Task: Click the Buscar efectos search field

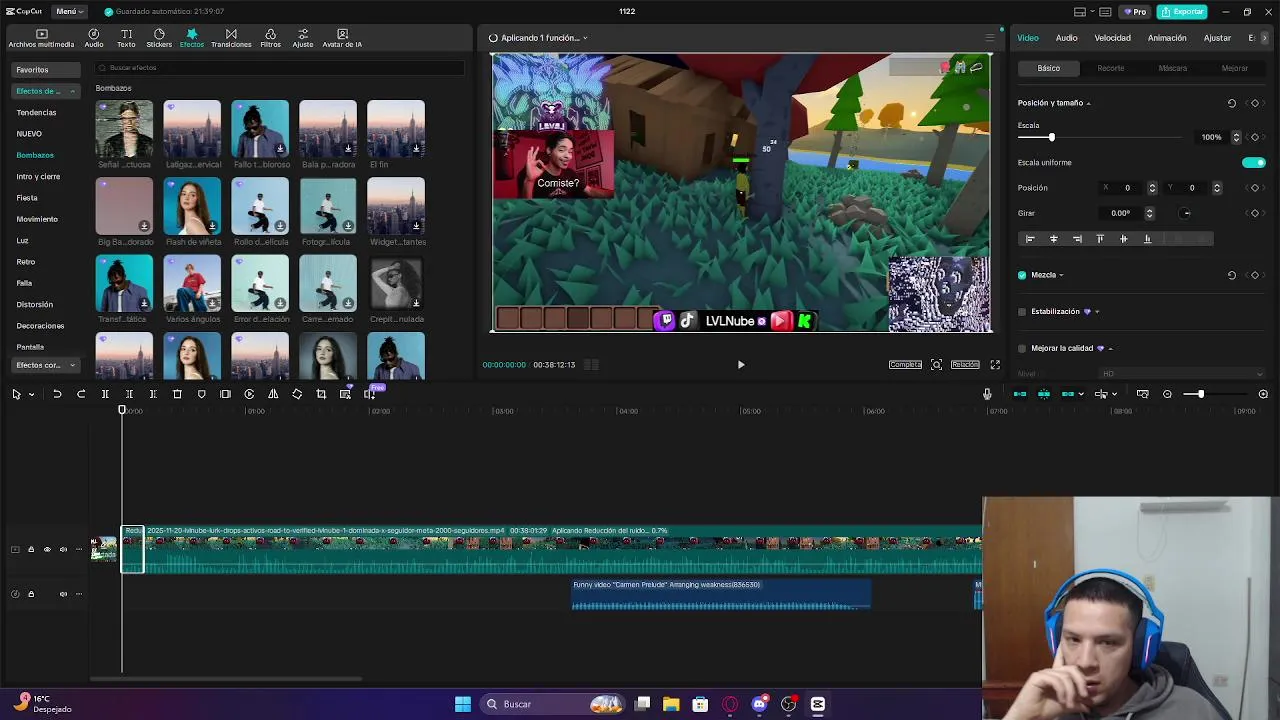Action: coord(280,68)
